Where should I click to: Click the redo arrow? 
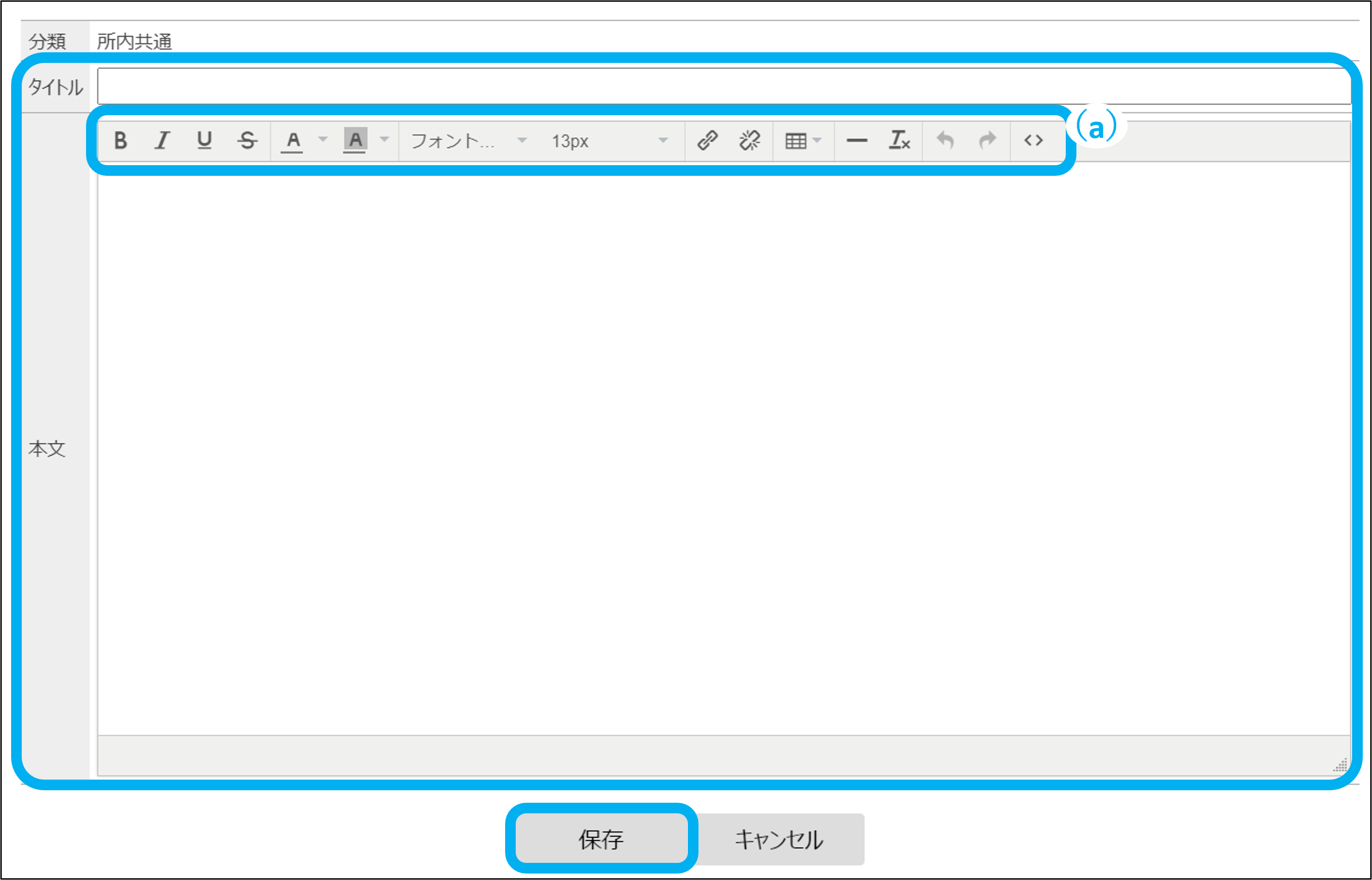click(988, 140)
